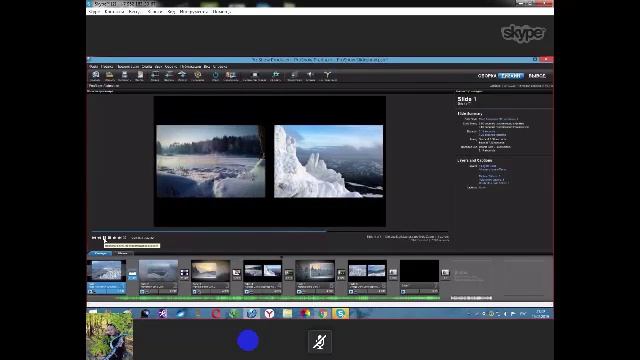This screenshot has height=360, width=640.
Task: Select the slide list tab above thumbnails
Action: click(100, 253)
